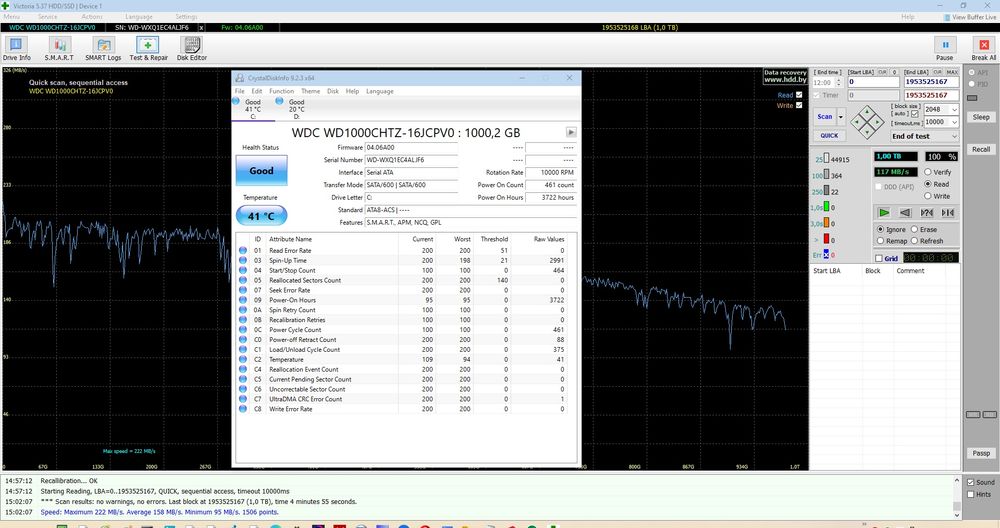Select drive C: Good 41°C in CrystalDiskInfo

click(x=253, y=108)
